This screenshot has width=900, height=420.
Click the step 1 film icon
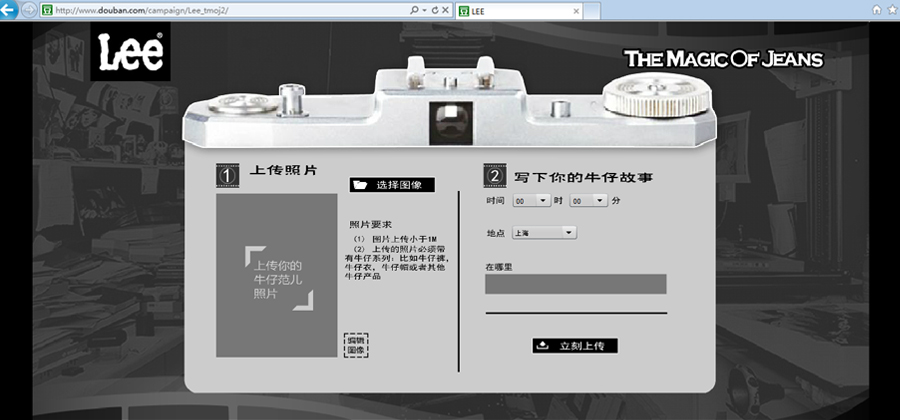point(228,176)
